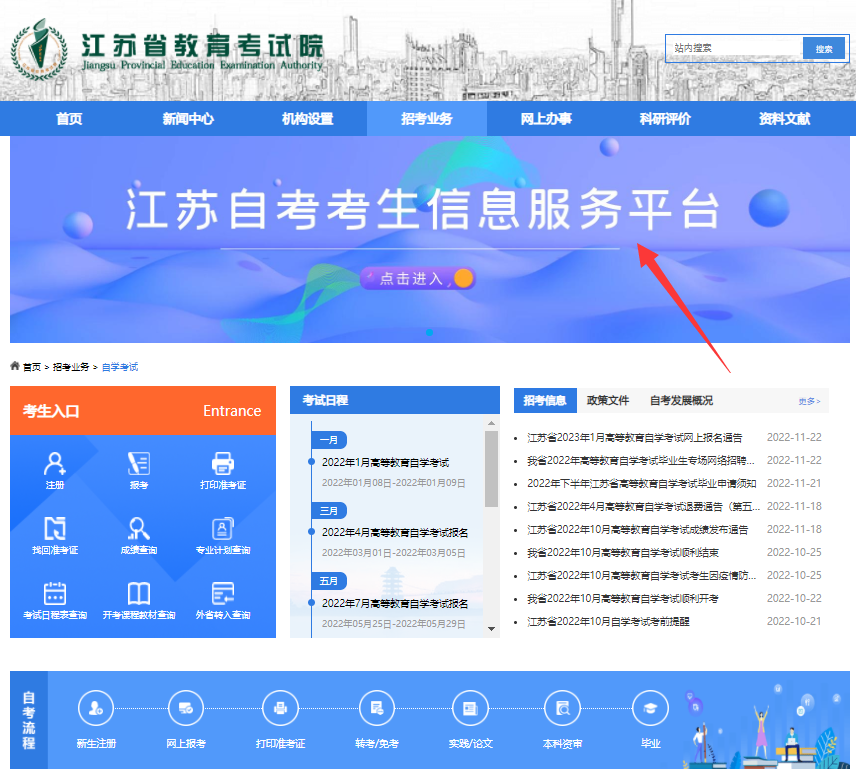
Task: Open 江苏省2022年10月自学考试考前提醒
Action: click(x=608, y=621)
